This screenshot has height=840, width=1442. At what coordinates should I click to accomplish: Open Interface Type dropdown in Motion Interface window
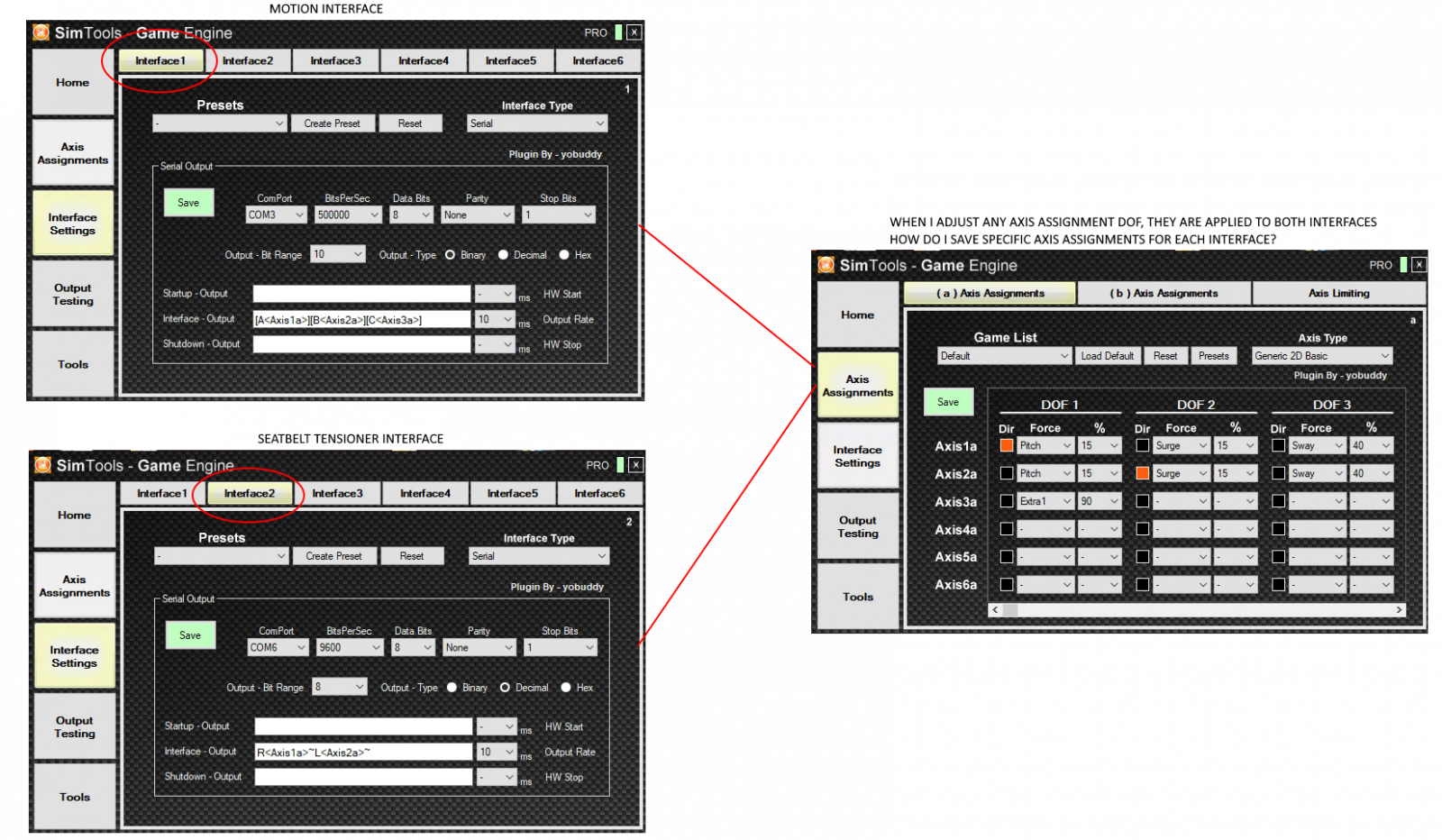(x=537, y=123)
